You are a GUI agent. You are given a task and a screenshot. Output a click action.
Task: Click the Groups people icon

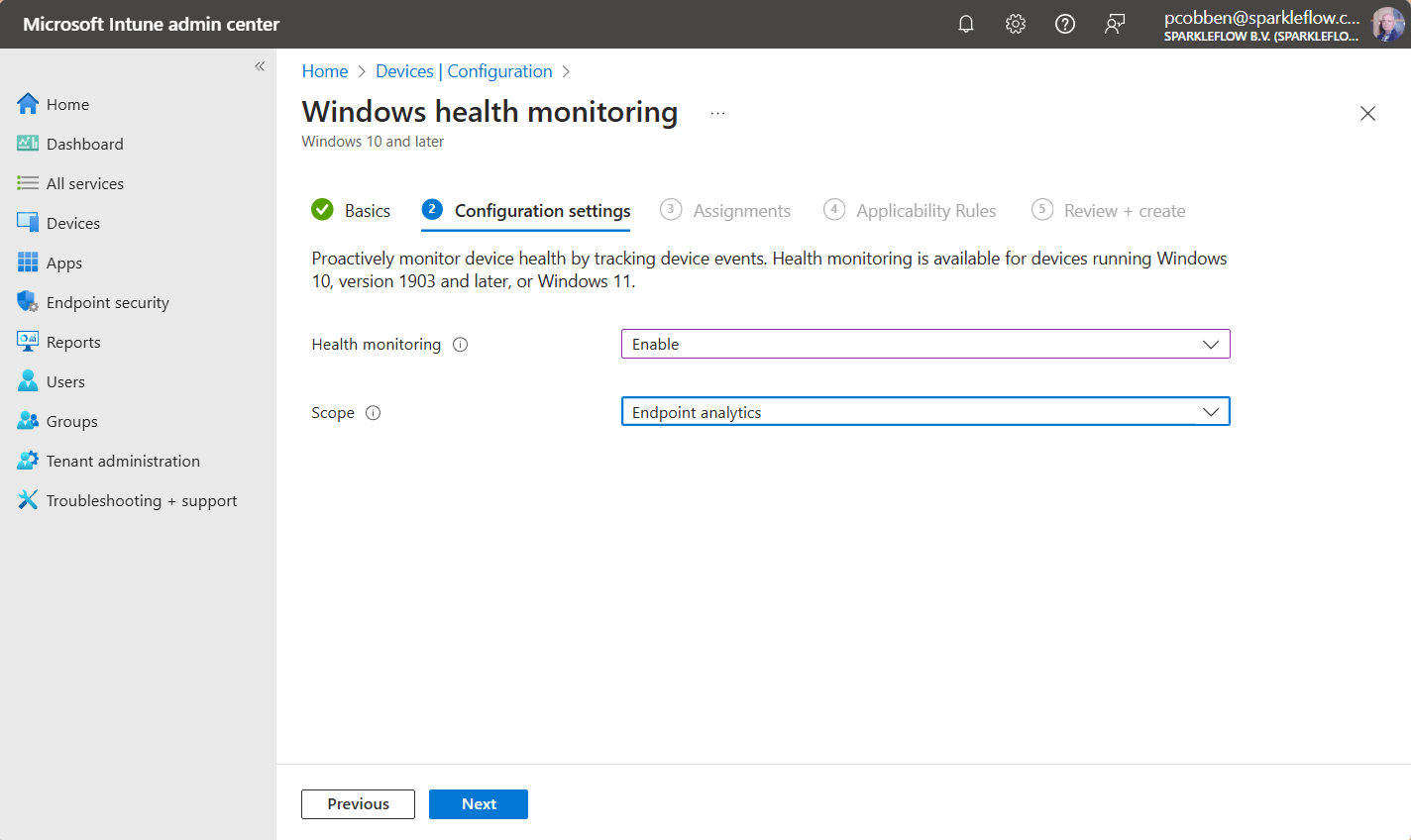pyautogui.click(x=28, y=421)
